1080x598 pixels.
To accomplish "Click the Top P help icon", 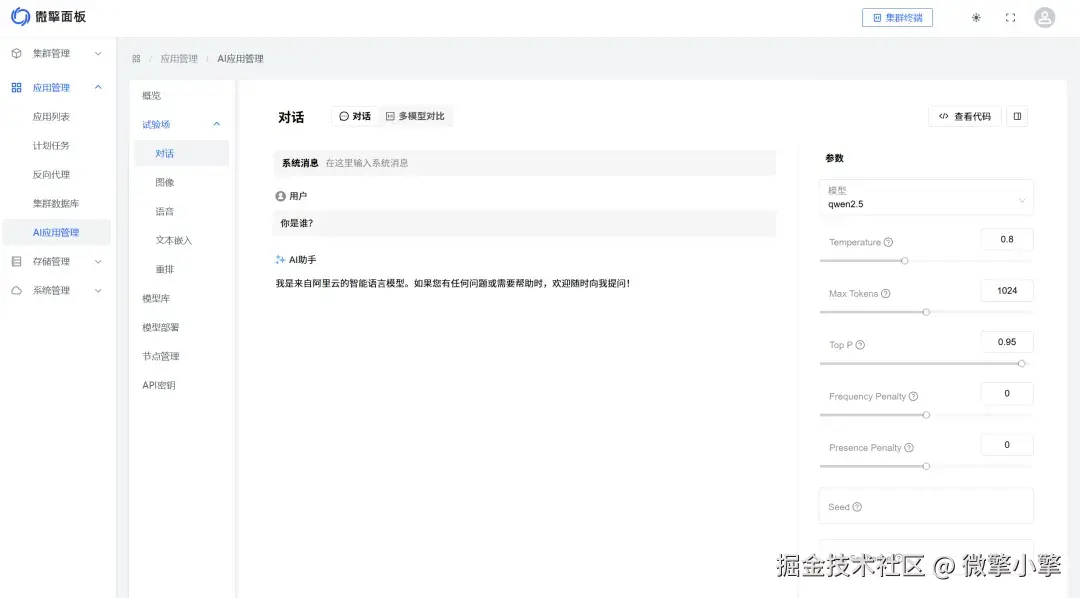I will coord(858,343).
